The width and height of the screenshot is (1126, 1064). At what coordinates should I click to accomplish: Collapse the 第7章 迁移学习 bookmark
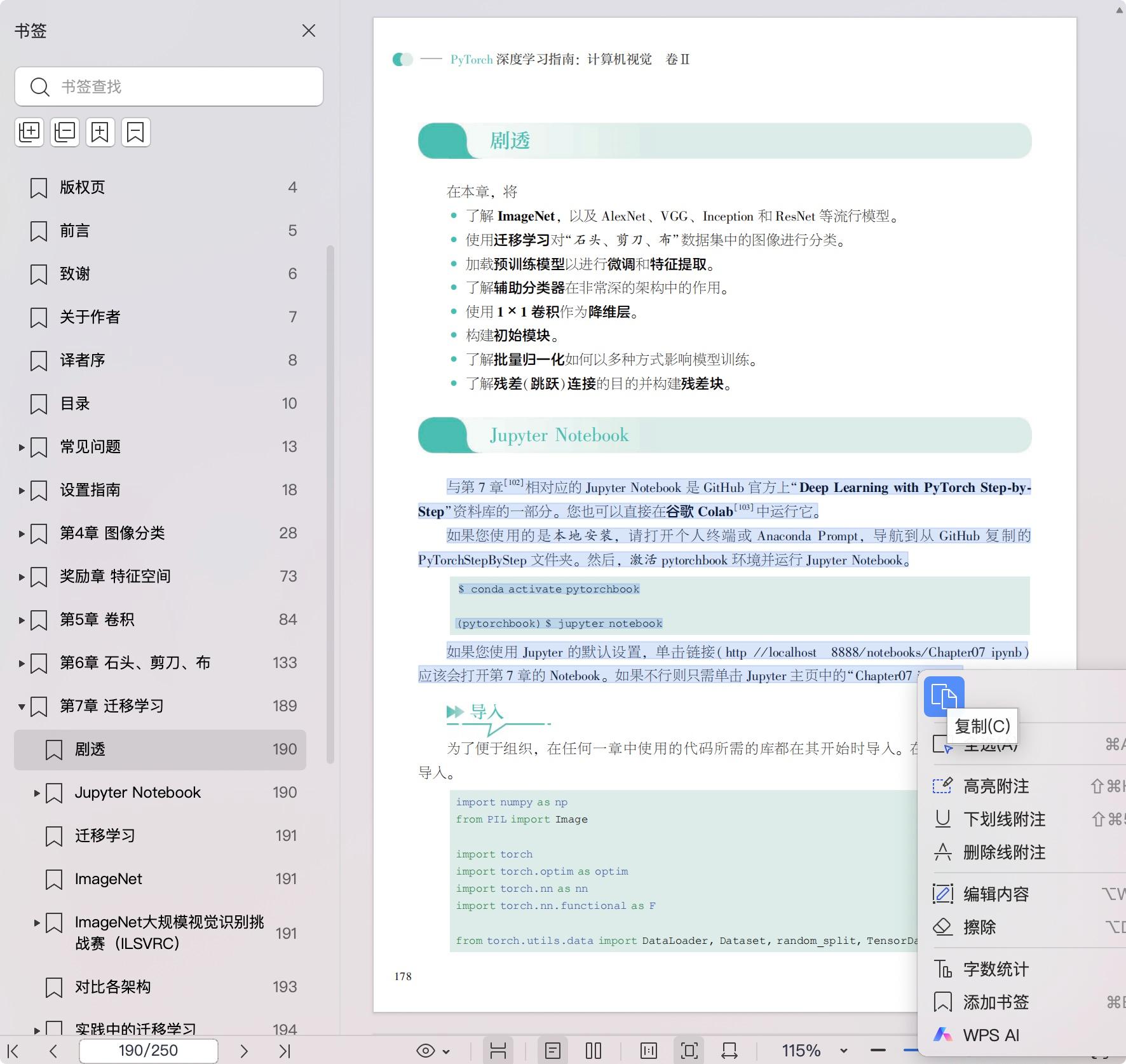click(22, 706)
